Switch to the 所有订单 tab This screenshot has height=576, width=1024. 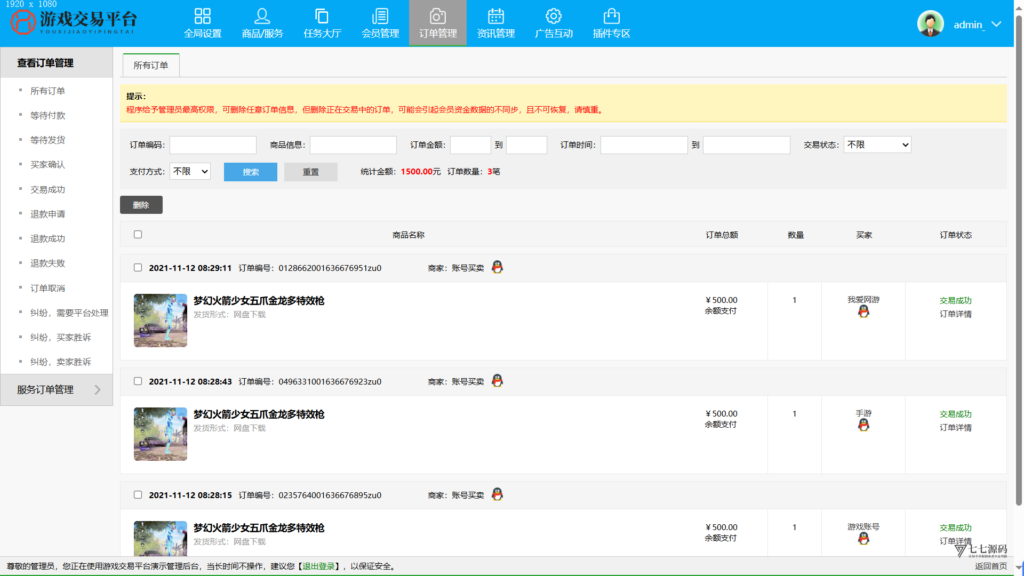pyautogui.click(x=151, y=65)
